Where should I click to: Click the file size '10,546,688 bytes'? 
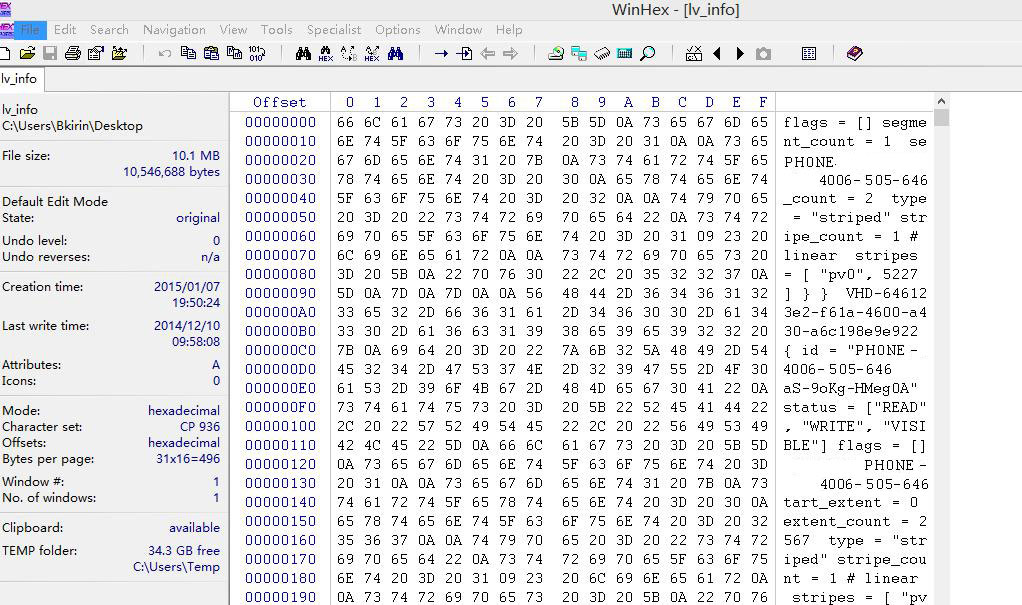point(171,172)
